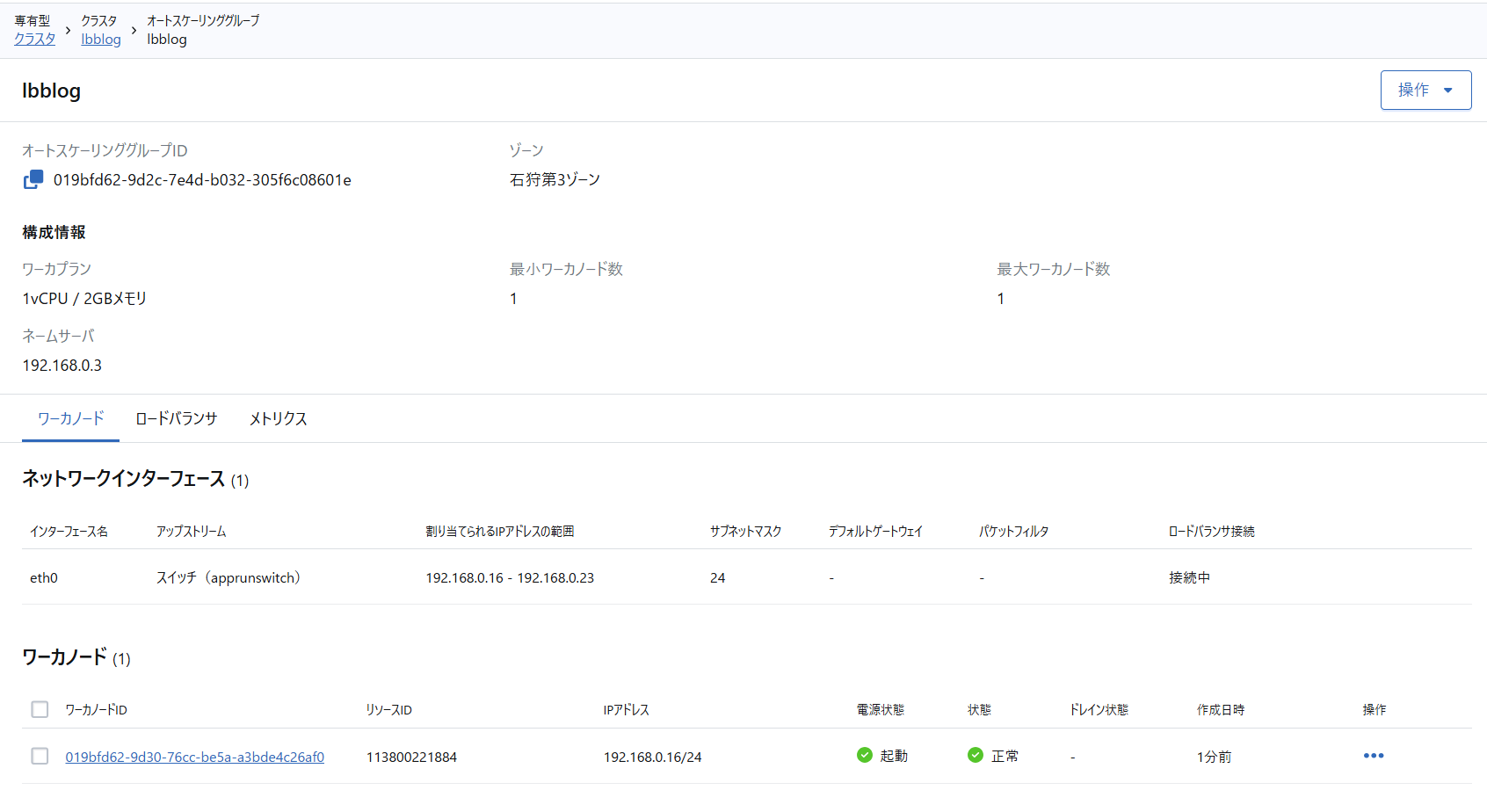Open the クラスタ breadcrumb link
1487x812 pixels.
34,39
